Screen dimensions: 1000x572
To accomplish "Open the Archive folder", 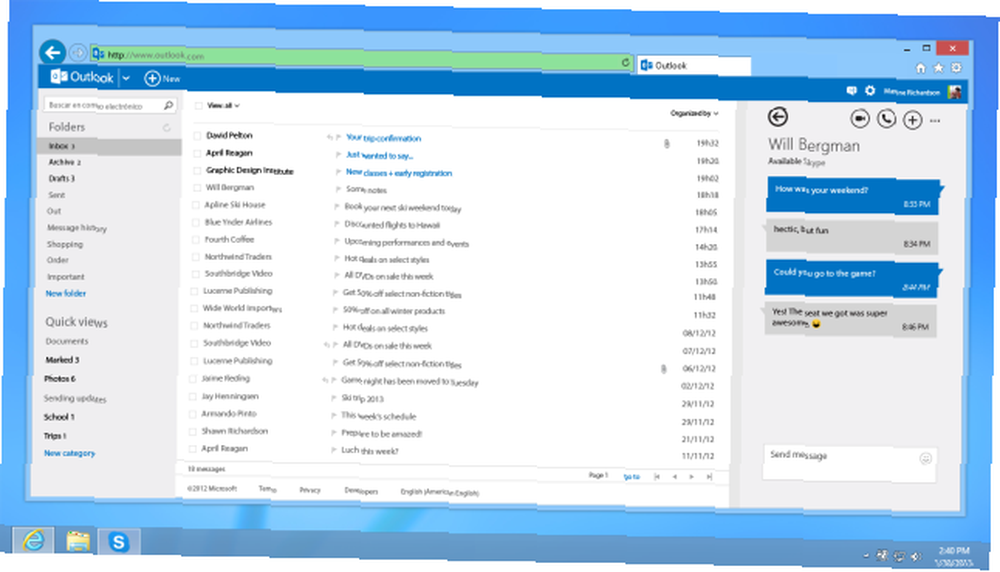I will pyautogui.click(x=64, y=162).
